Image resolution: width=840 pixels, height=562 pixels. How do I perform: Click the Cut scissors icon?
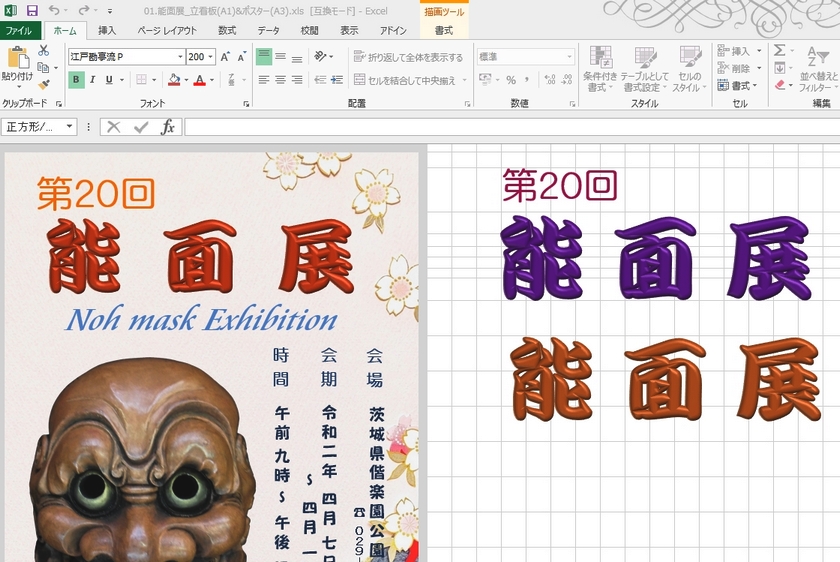tap(44, 51)
